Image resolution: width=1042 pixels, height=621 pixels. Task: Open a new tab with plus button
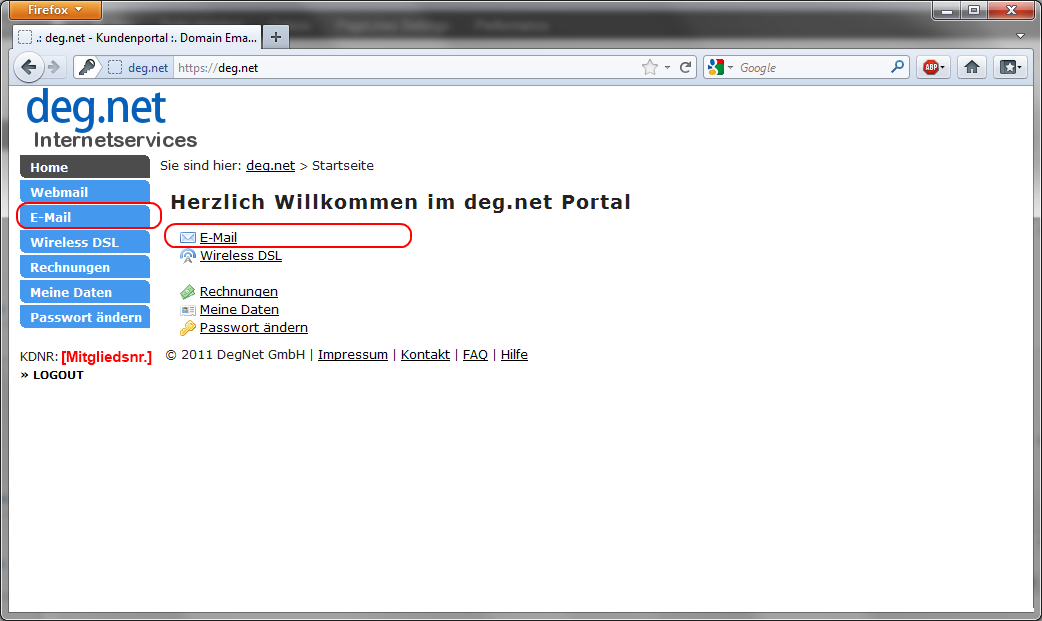[276, 37]
